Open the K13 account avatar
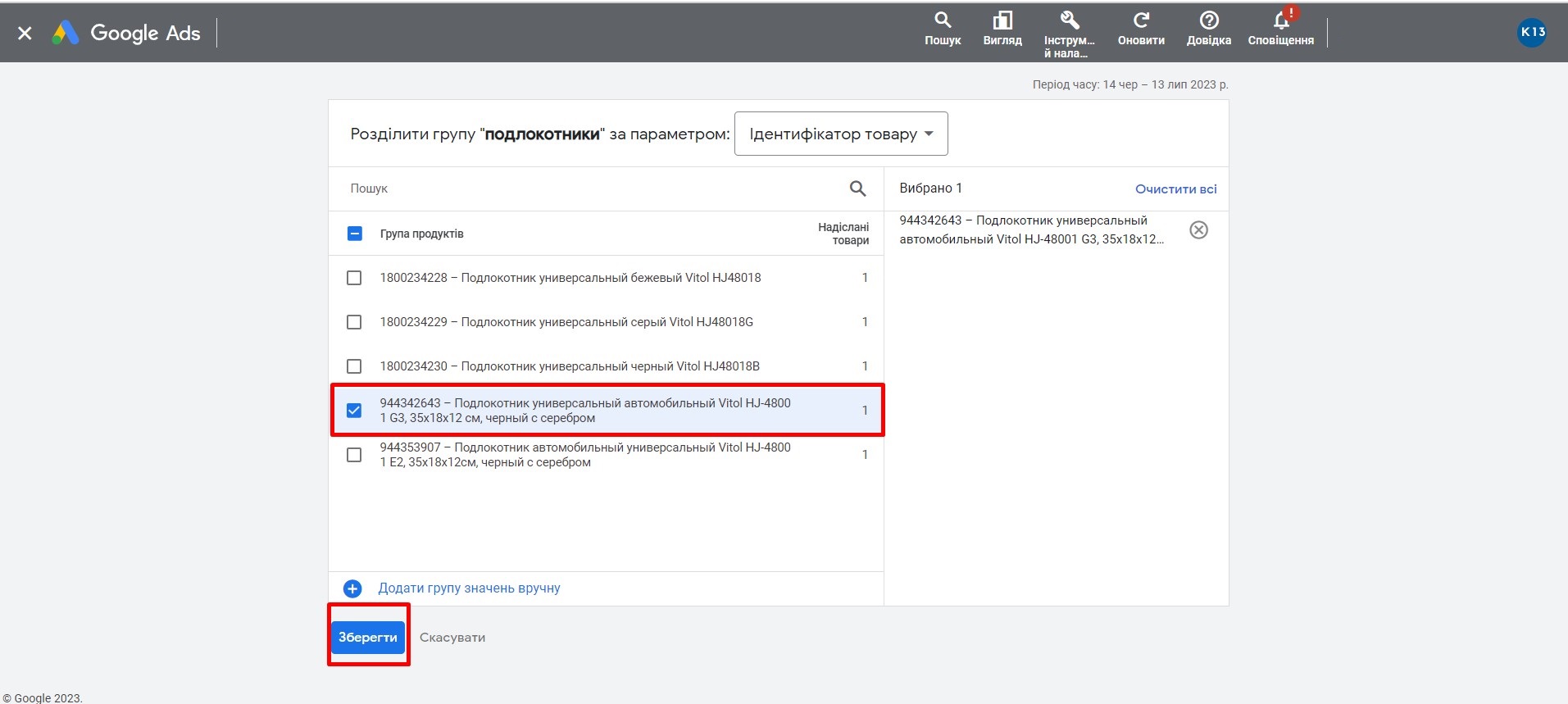 (x=1532, y=32)
